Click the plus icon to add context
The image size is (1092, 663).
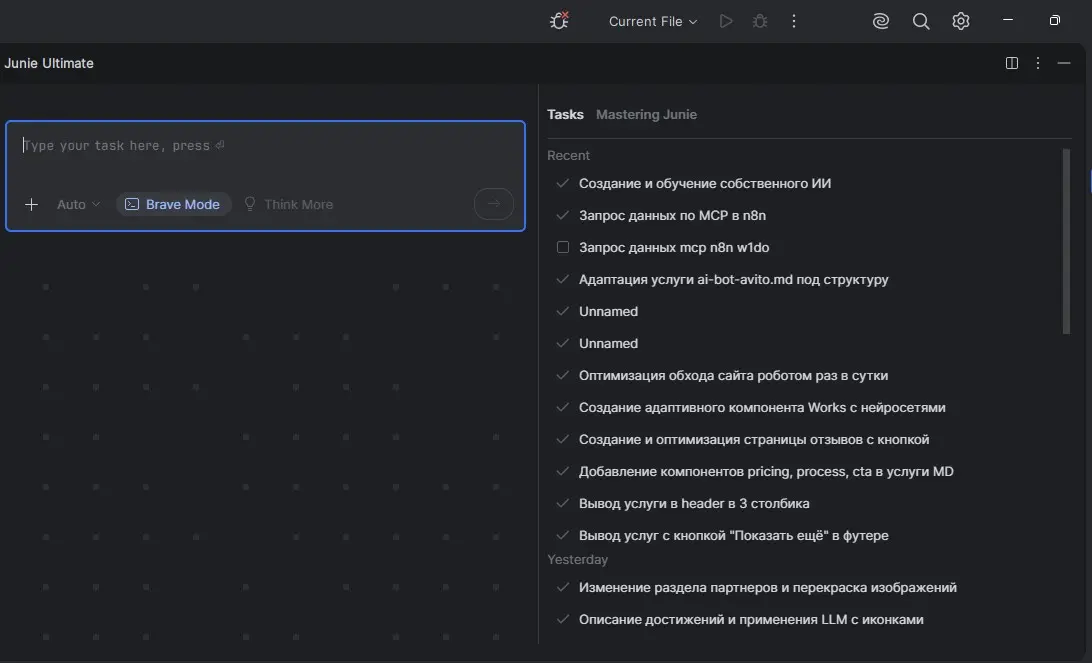coord(31,204)
